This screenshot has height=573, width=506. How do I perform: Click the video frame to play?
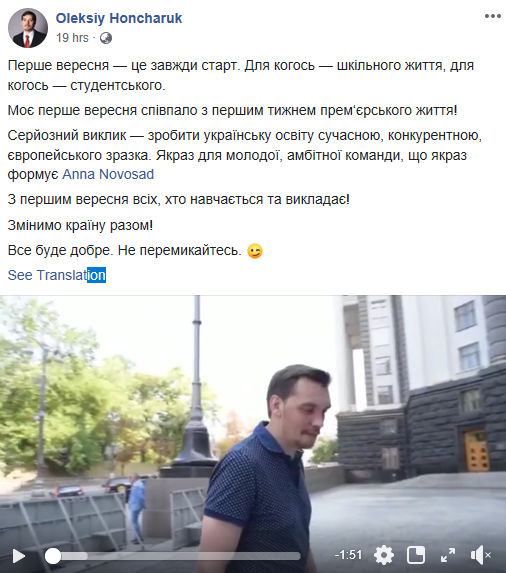[253, 420]
